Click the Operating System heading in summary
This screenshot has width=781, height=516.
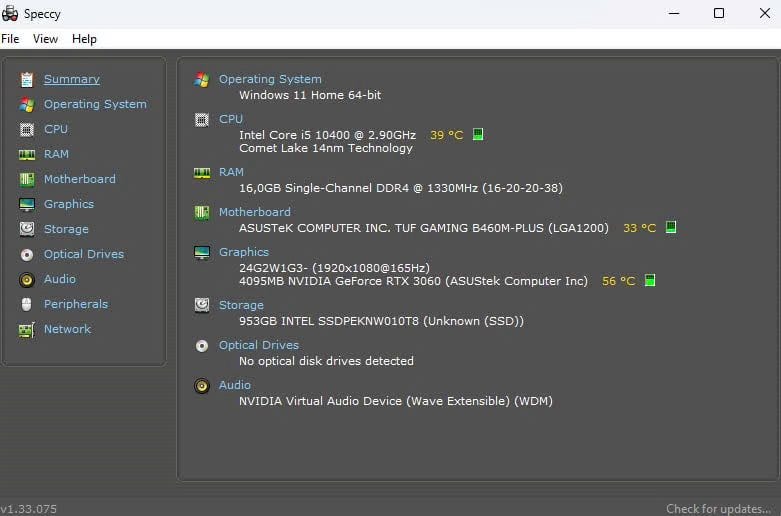(x=270, y=79)
